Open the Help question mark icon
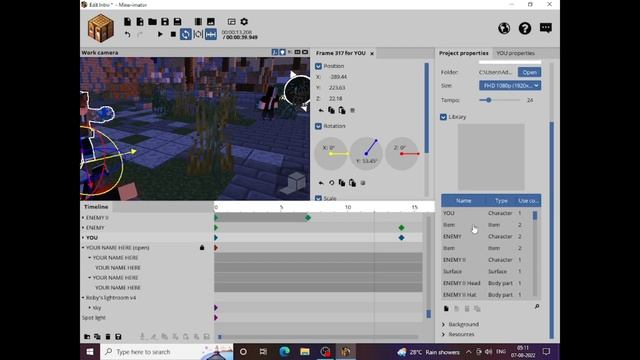Image resolution: width=640 pixels, height=360 pixels. (x=525, y=28)
